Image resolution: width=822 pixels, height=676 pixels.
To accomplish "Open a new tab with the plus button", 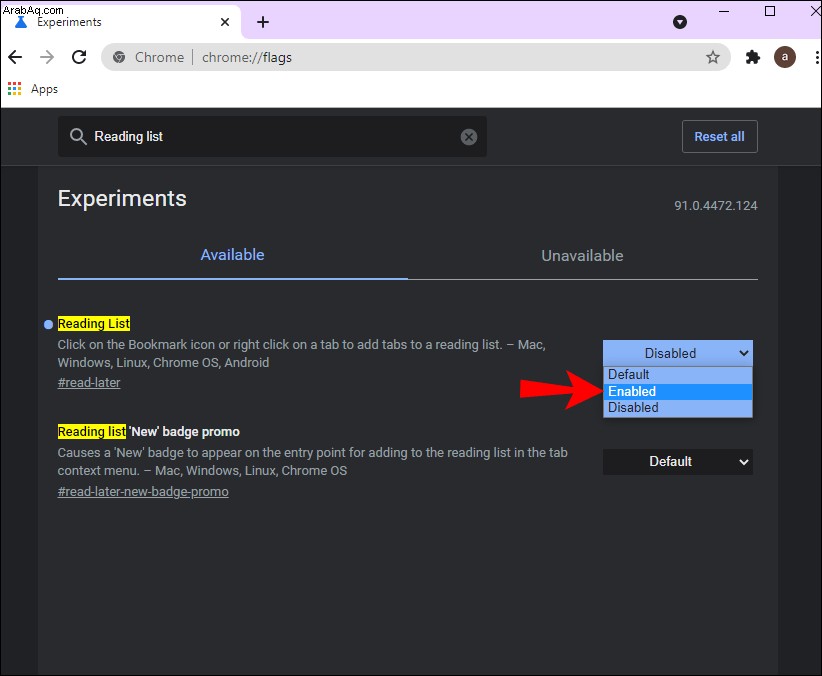I will [x=263, y=22].
